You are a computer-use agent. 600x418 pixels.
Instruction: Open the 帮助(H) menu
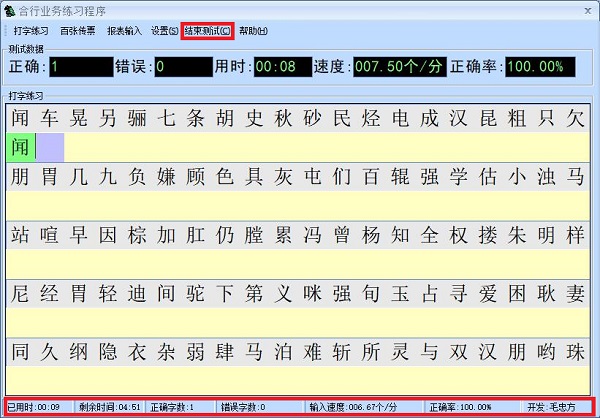click(253, 32)
